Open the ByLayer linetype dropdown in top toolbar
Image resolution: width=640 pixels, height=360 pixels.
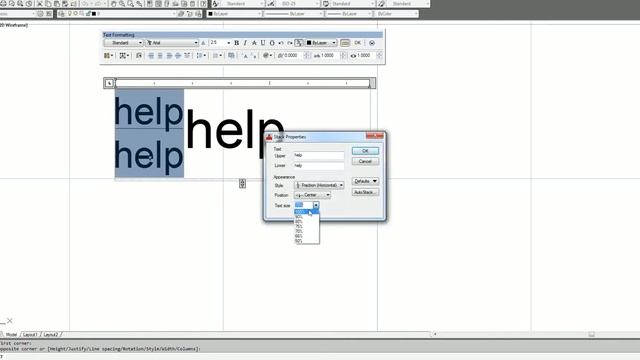pos(294,14)
